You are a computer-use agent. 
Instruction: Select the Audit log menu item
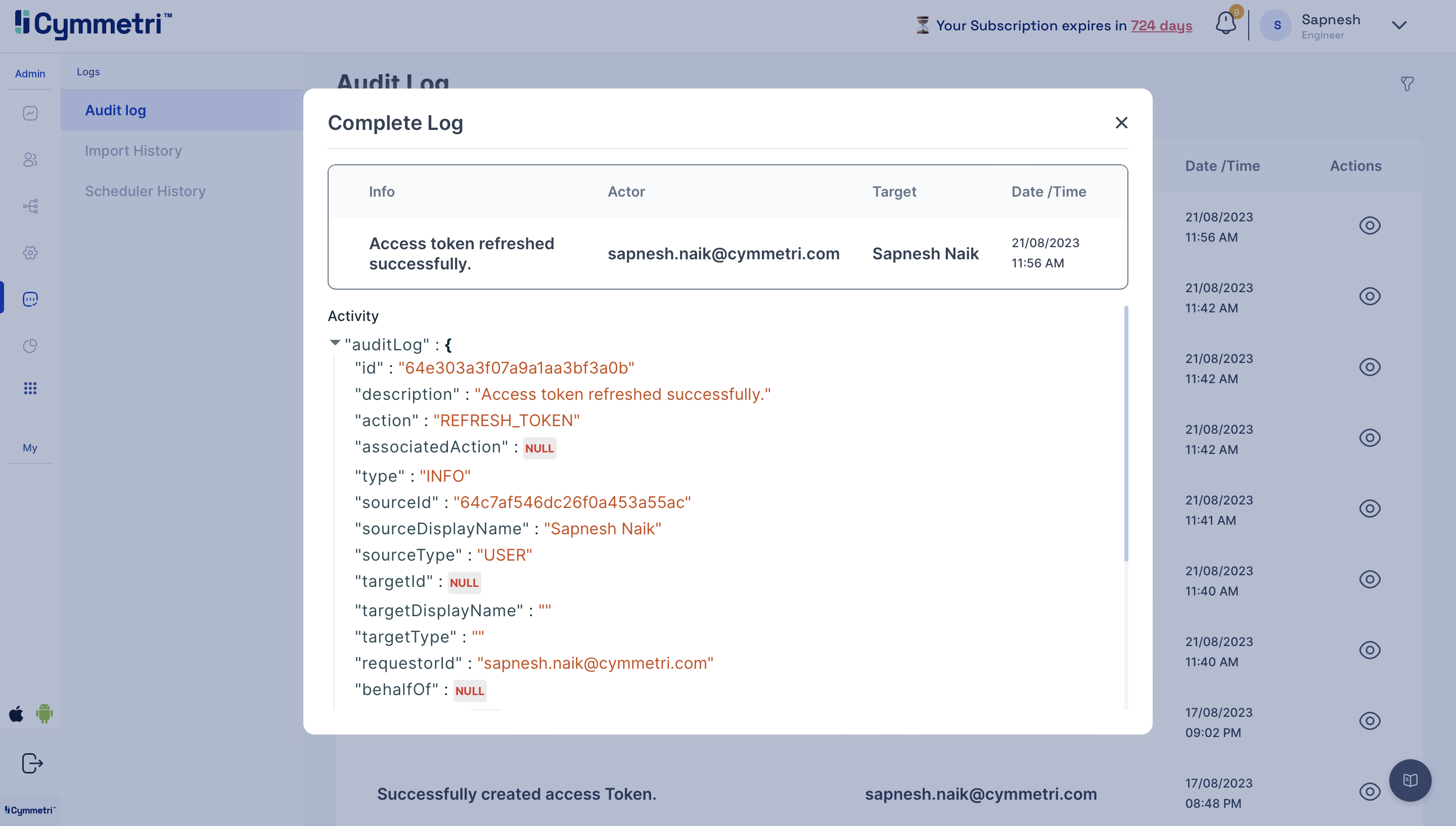click(116, 110)
